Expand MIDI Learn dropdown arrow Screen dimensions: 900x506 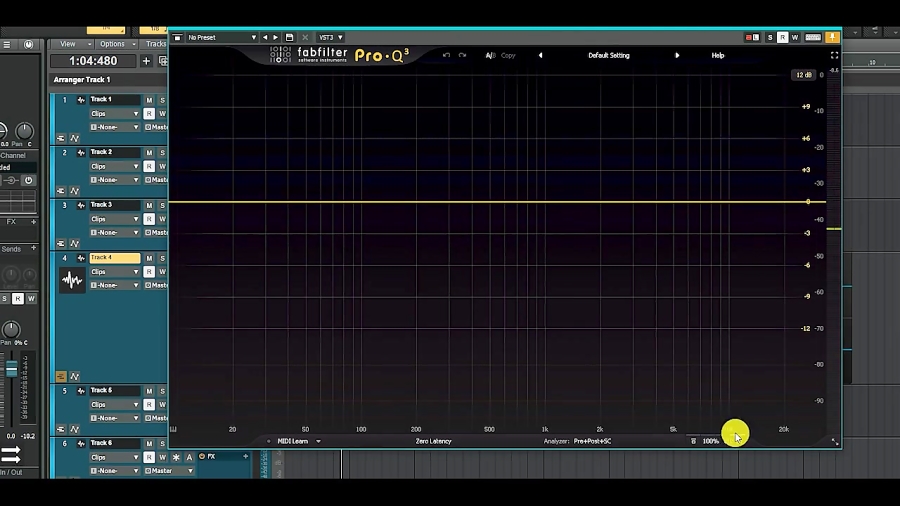tap(318, 441)
